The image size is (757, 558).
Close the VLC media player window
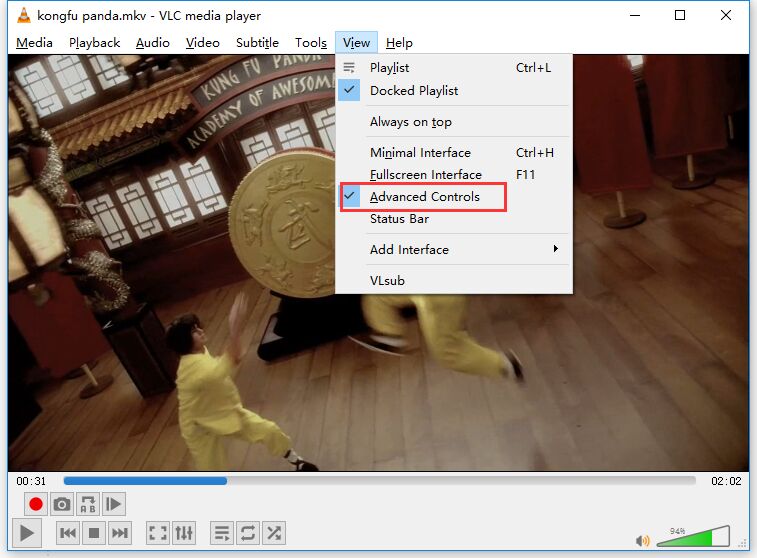click(x=726, y=15)
